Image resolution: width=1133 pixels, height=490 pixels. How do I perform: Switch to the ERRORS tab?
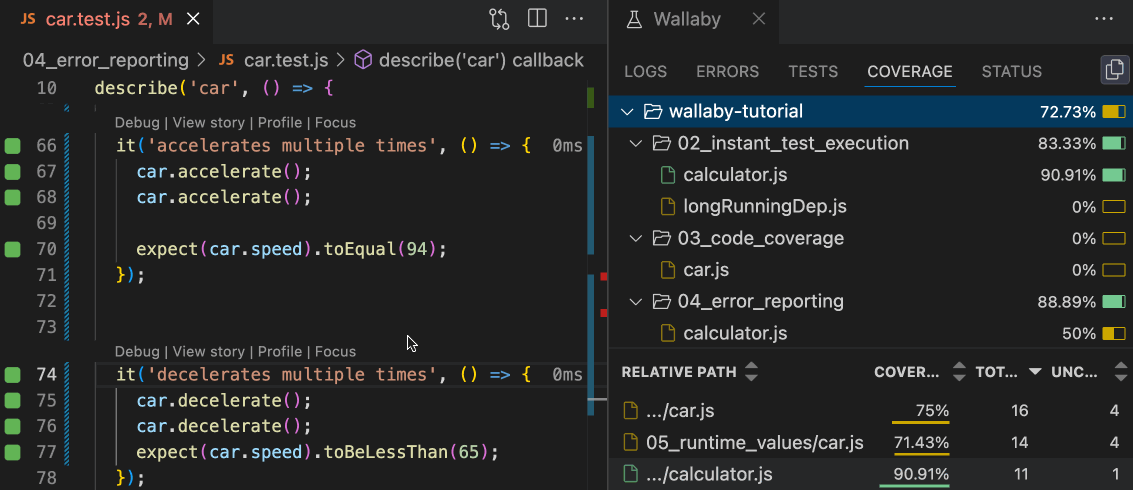(x=727, y=72)
